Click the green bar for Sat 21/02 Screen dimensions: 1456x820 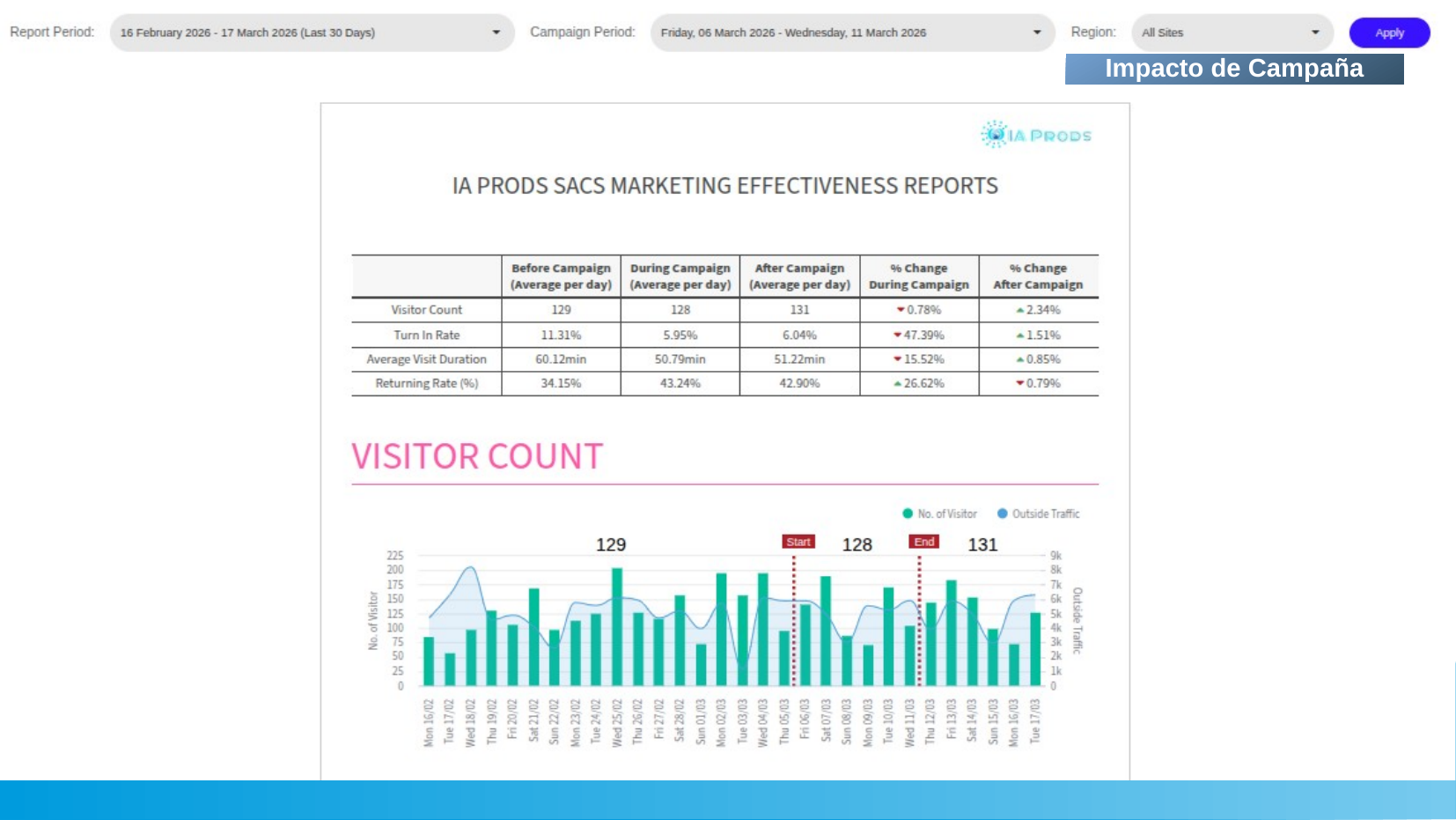tap(533, 638)
